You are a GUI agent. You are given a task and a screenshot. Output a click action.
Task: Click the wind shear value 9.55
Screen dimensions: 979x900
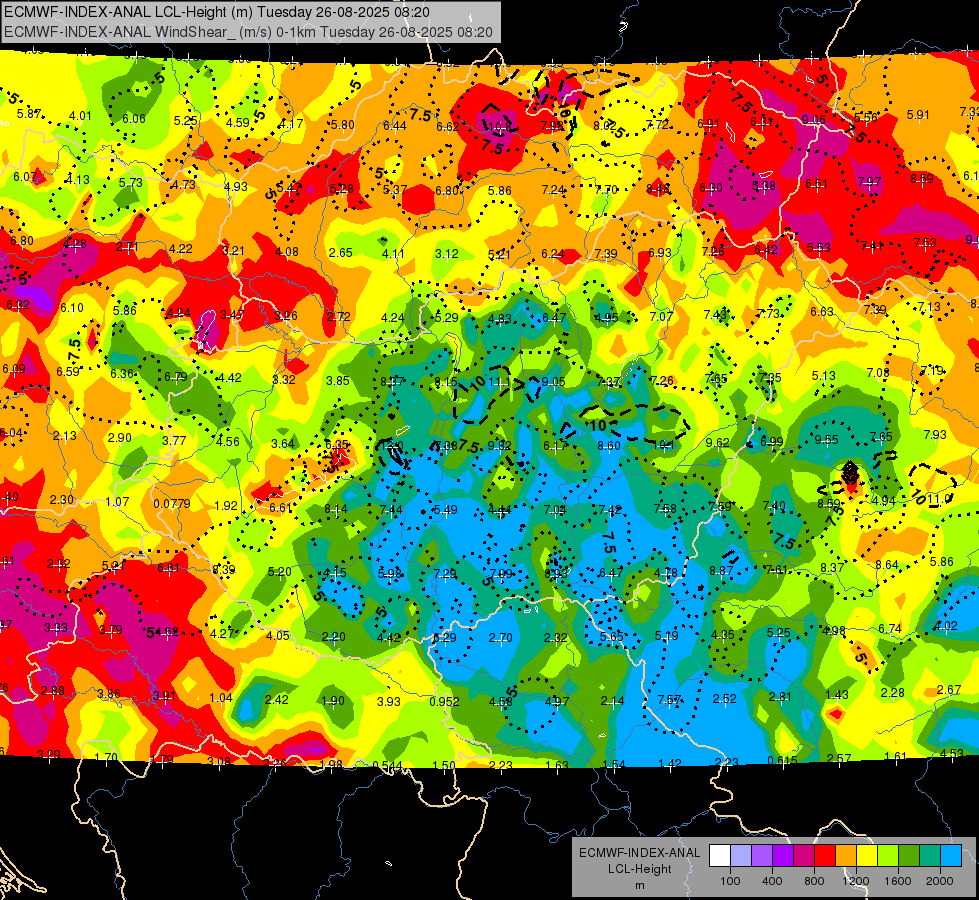827,440
